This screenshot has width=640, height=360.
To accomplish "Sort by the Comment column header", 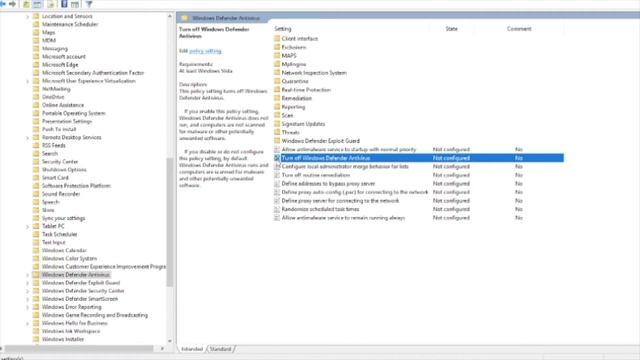I will click(519, 29).
